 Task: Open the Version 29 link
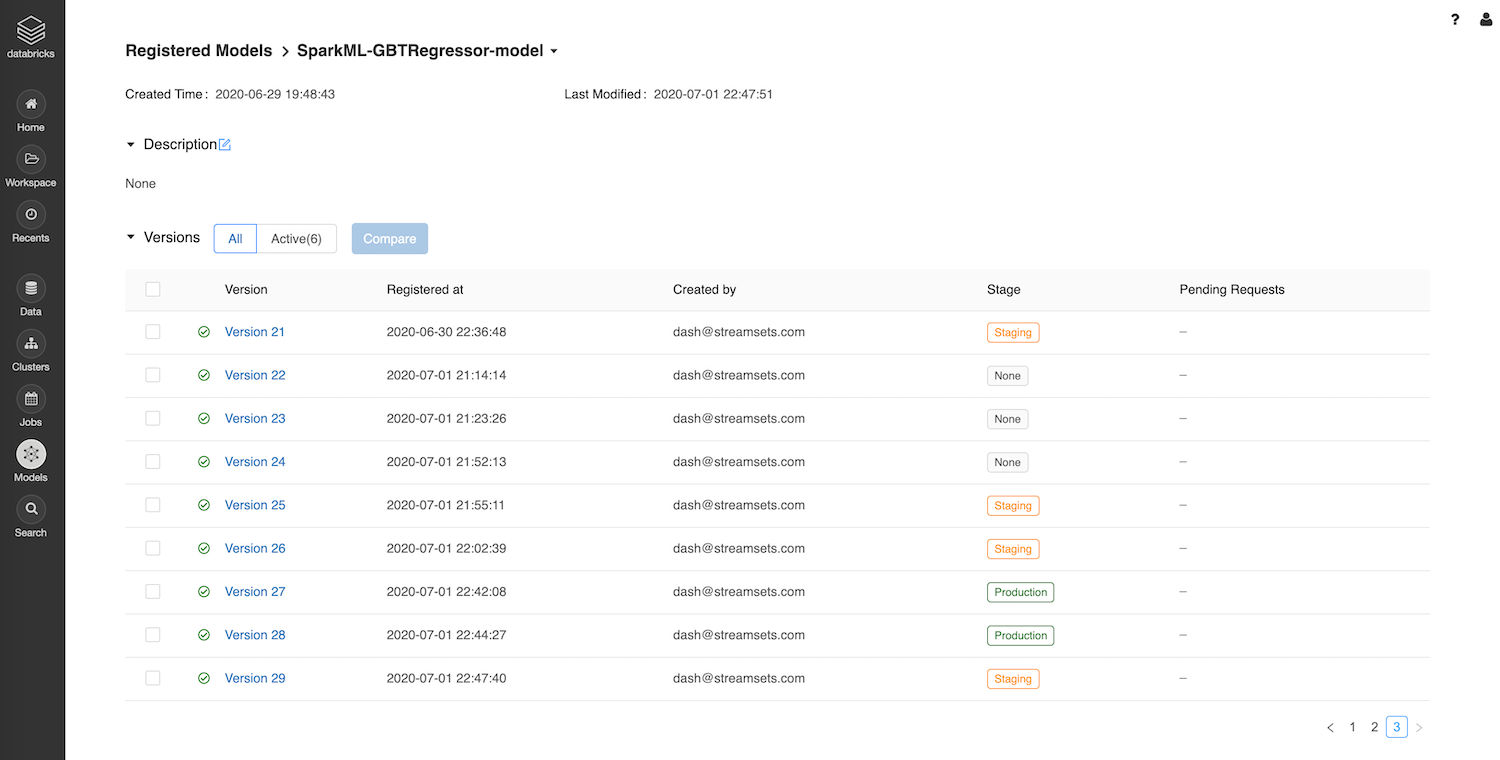[x=255, y=678]
